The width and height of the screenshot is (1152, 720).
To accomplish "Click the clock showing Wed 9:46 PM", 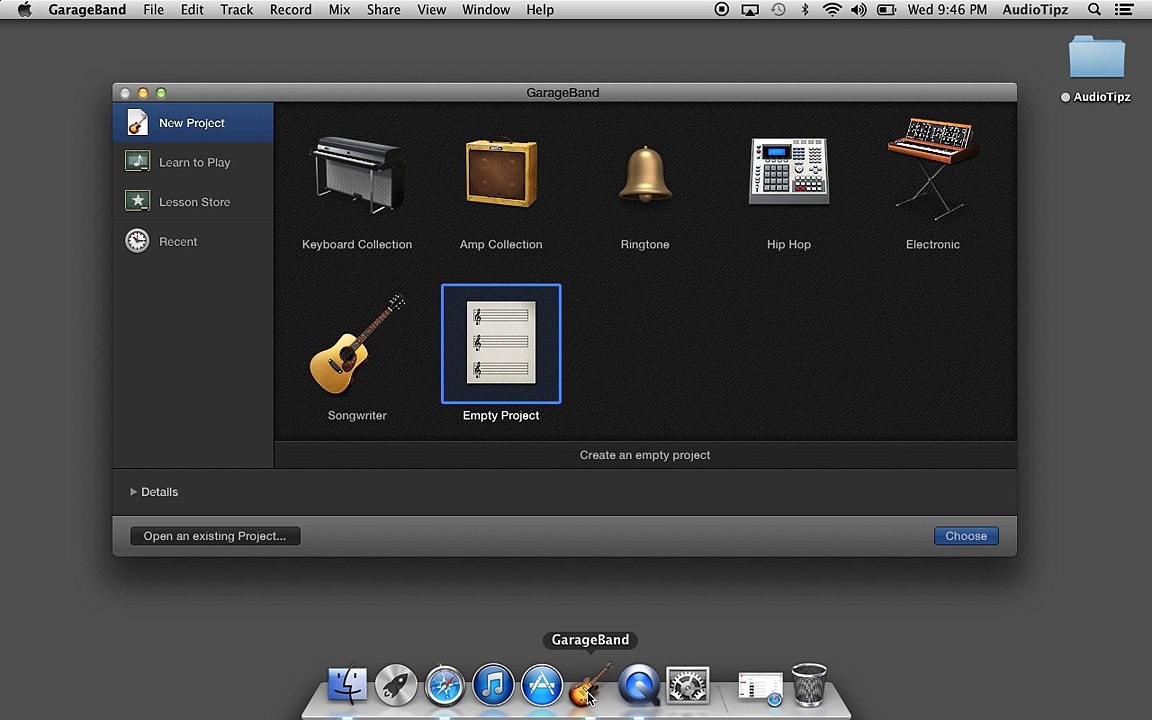I will pos(947,10).
